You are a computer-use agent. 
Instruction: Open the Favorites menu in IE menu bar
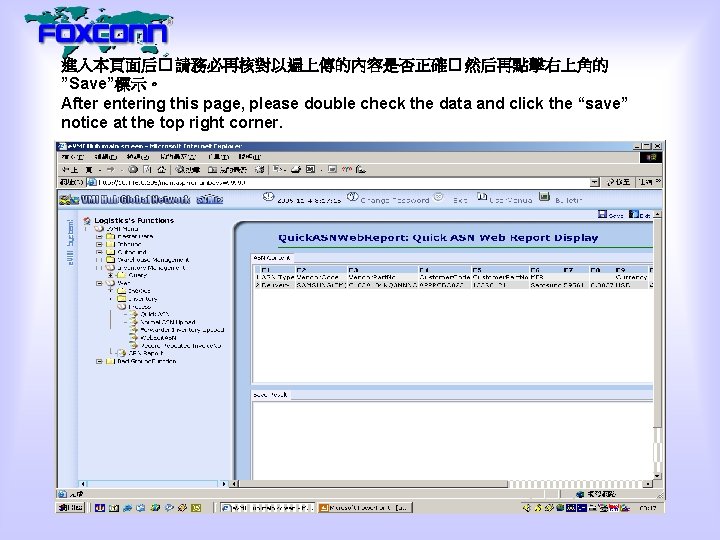tap(178, 157)
